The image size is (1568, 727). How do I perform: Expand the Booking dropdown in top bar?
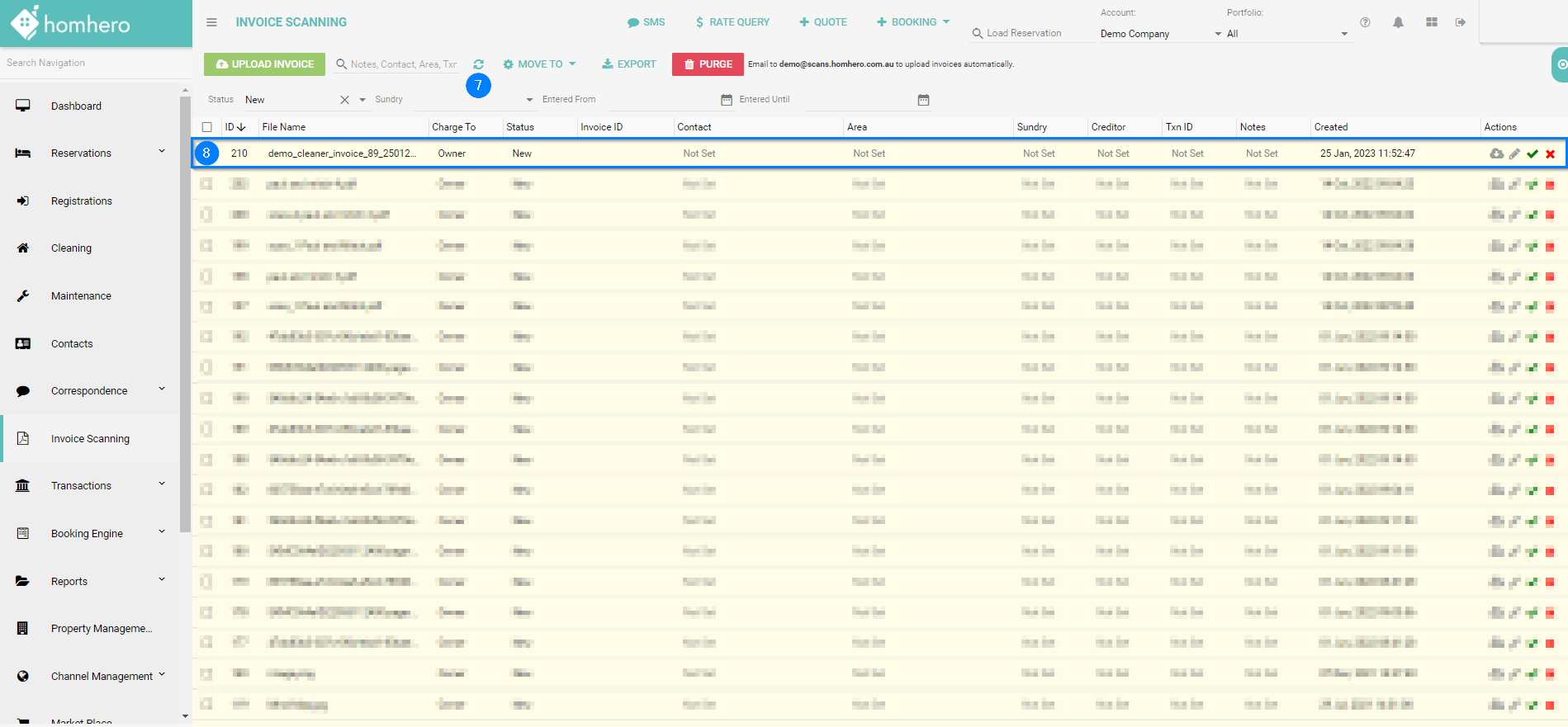point(913,22)
